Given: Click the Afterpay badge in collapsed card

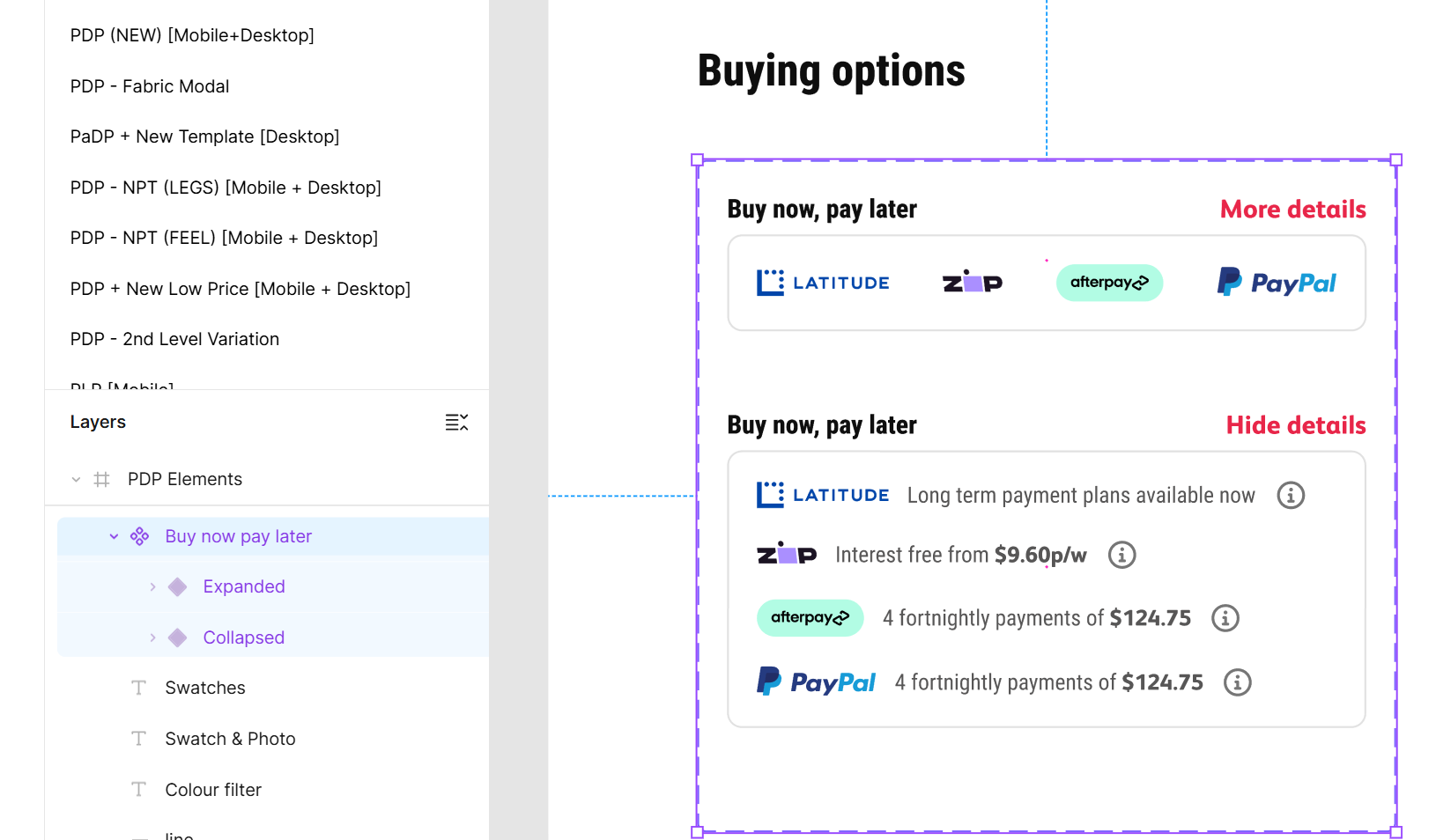Looking at the screenshot, I should coord(1109,283).
